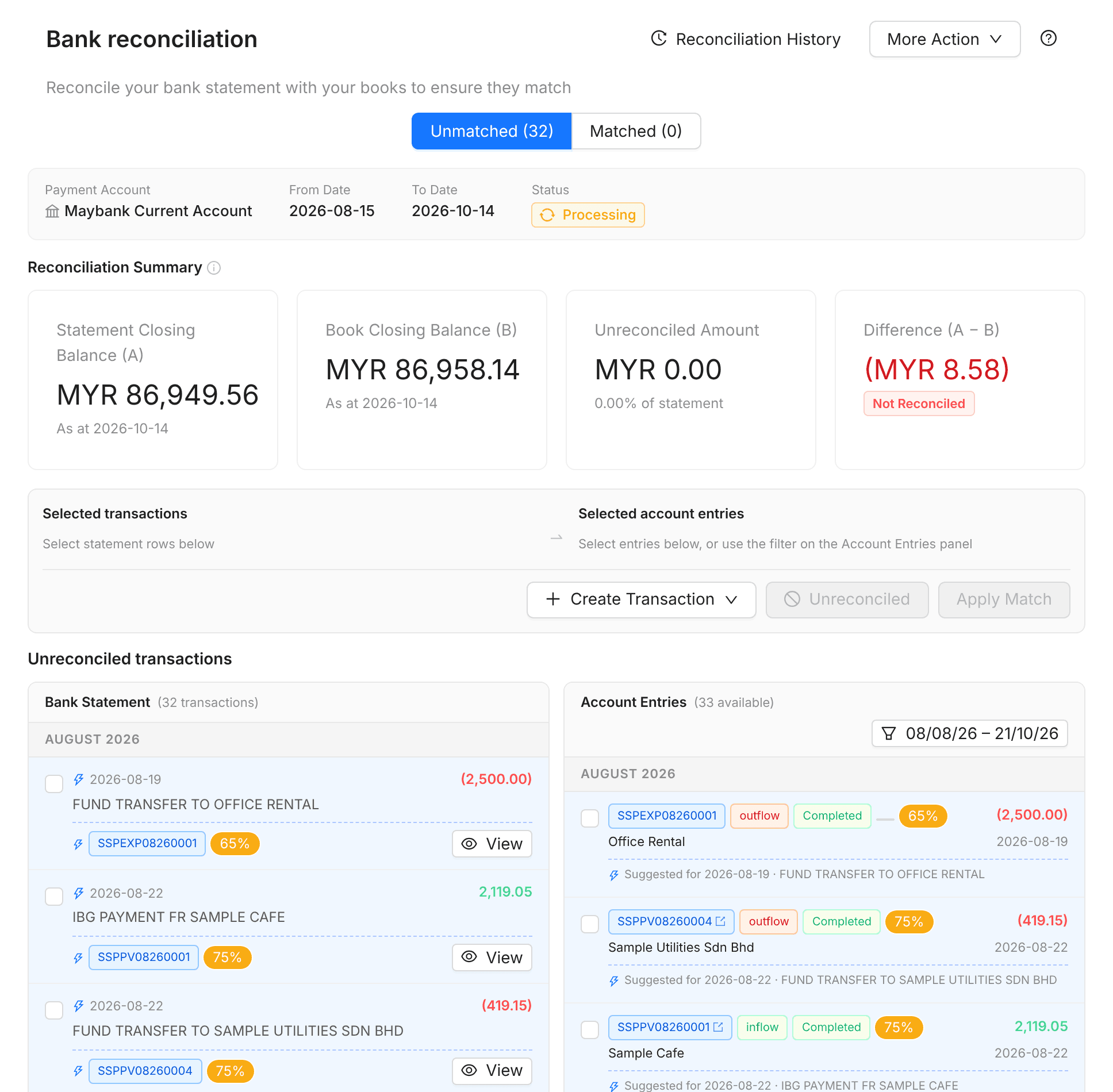View the FUND TRANSFER TO SAMPLE UTILITIES match

click(492, 1071)
